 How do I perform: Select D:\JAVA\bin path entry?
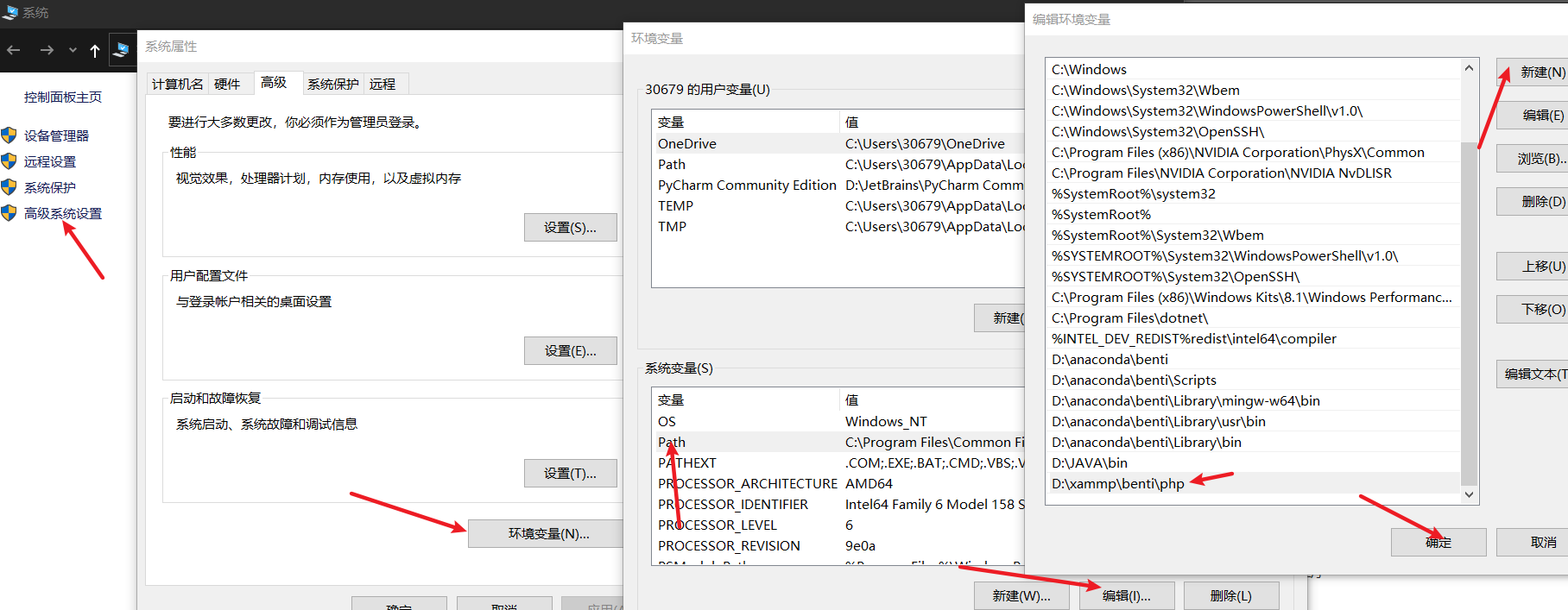point(1253,463)
